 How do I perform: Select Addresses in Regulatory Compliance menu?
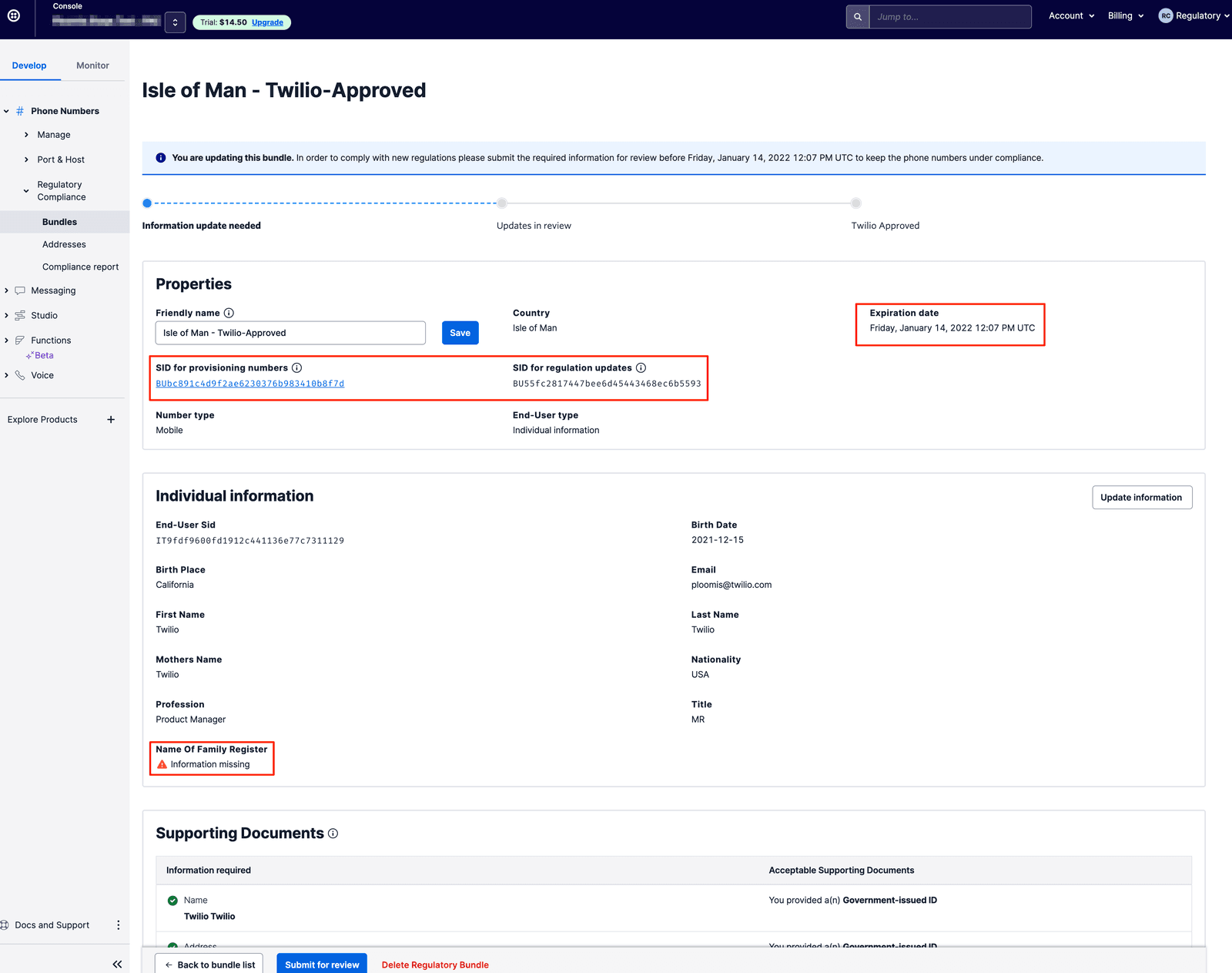pyautogui.click(x=64, y=245)
